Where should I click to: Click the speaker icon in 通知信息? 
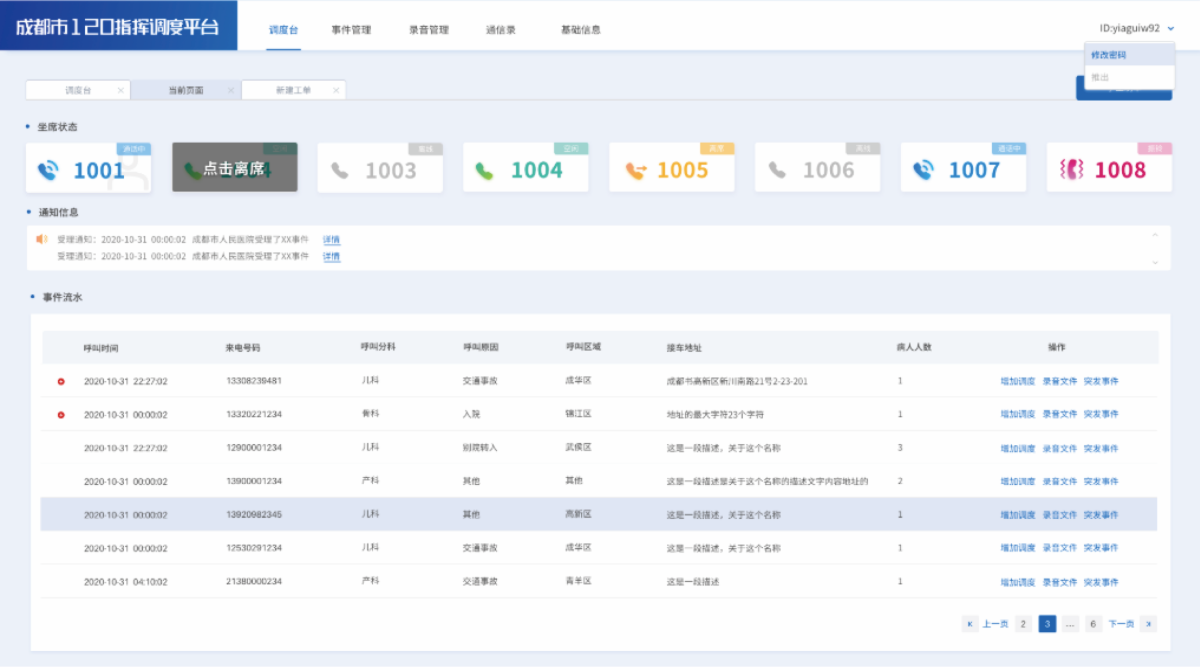(x=41, y=239)
